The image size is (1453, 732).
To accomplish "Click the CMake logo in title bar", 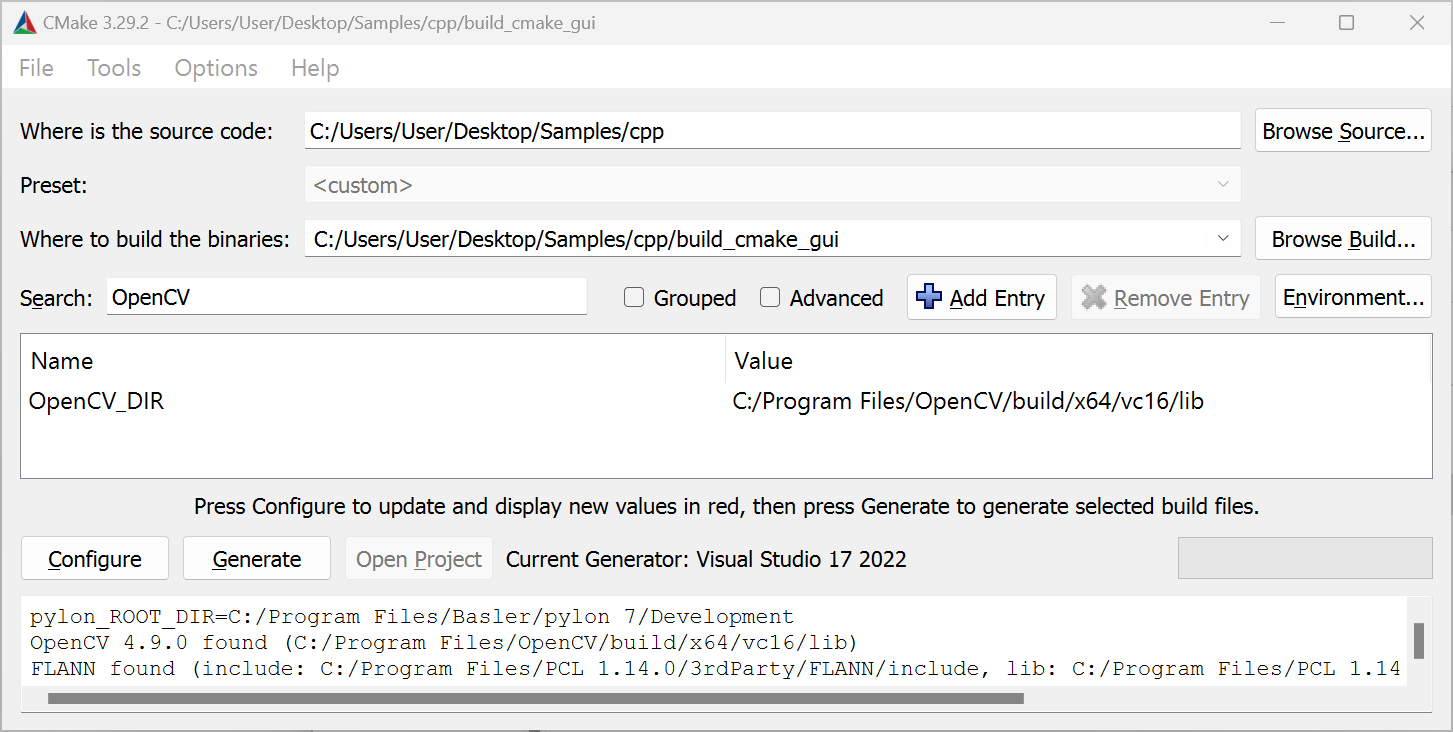I will pos(25,22).
